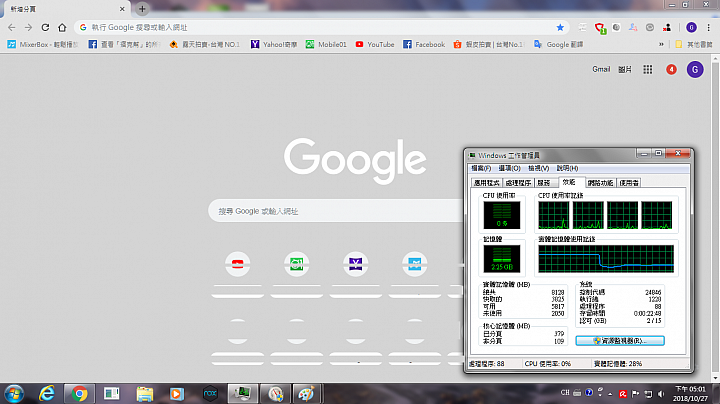Open Internet Explorer from the taskbar
This screenshot has height=404, width=720.
coord(46,394)
